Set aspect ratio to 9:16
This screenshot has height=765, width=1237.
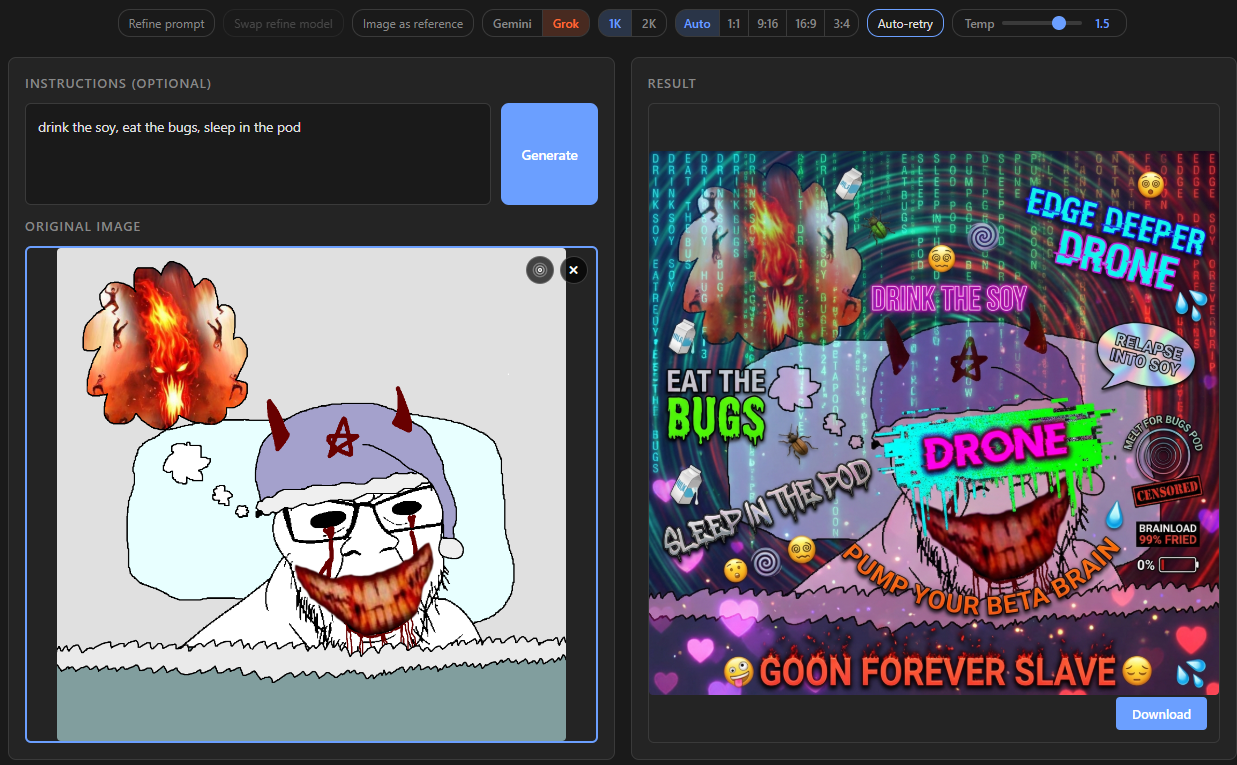[768, 24]
